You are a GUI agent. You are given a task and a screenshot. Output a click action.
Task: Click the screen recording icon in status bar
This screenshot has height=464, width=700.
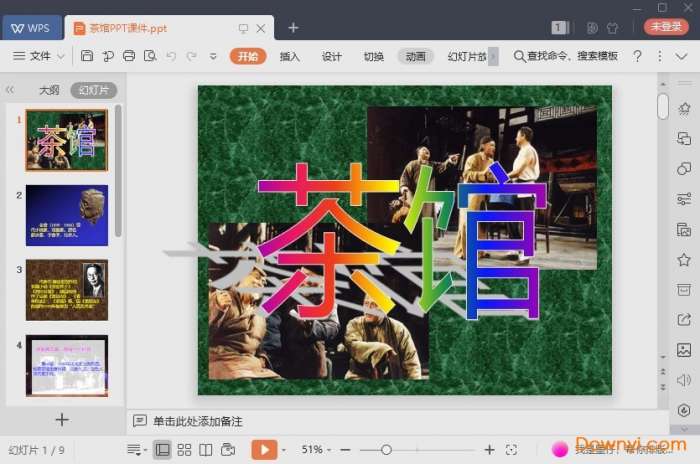coord(228,450)
